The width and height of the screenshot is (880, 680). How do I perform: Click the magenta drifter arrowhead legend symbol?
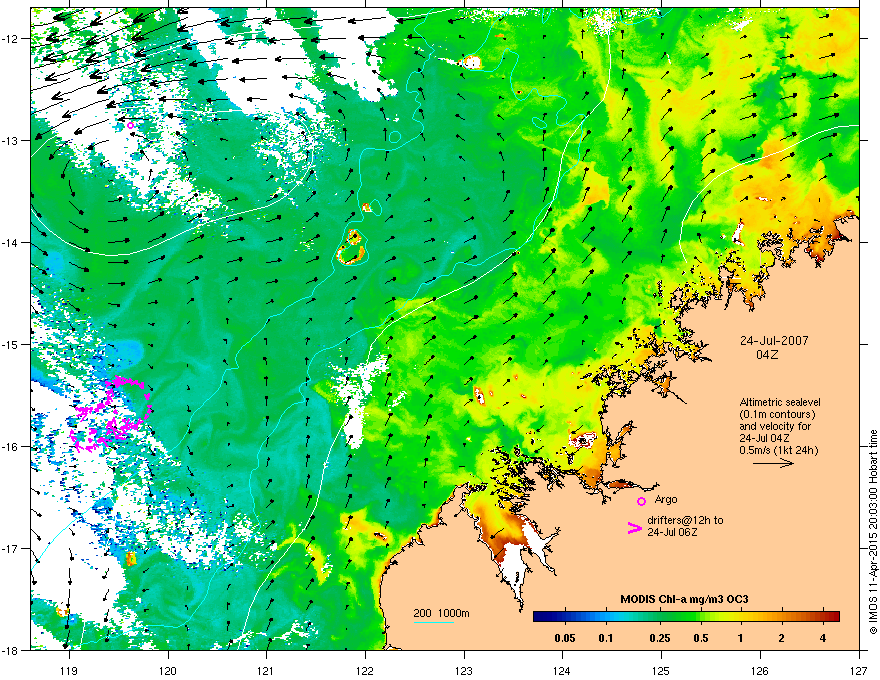point(634,527)
